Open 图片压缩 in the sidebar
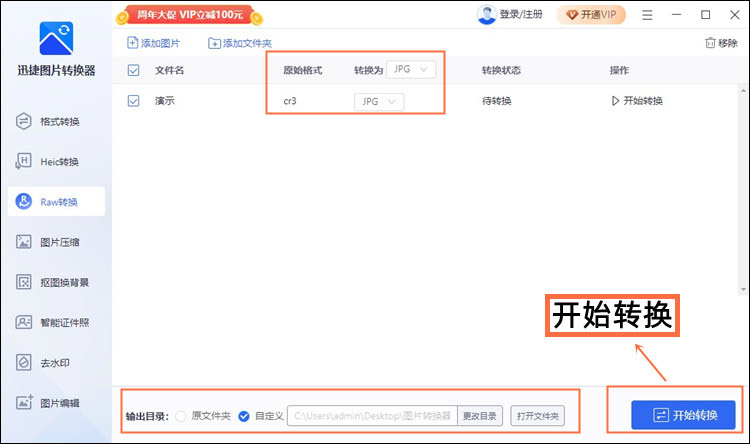This screenshot has height=444, width=750. [48, 242]
